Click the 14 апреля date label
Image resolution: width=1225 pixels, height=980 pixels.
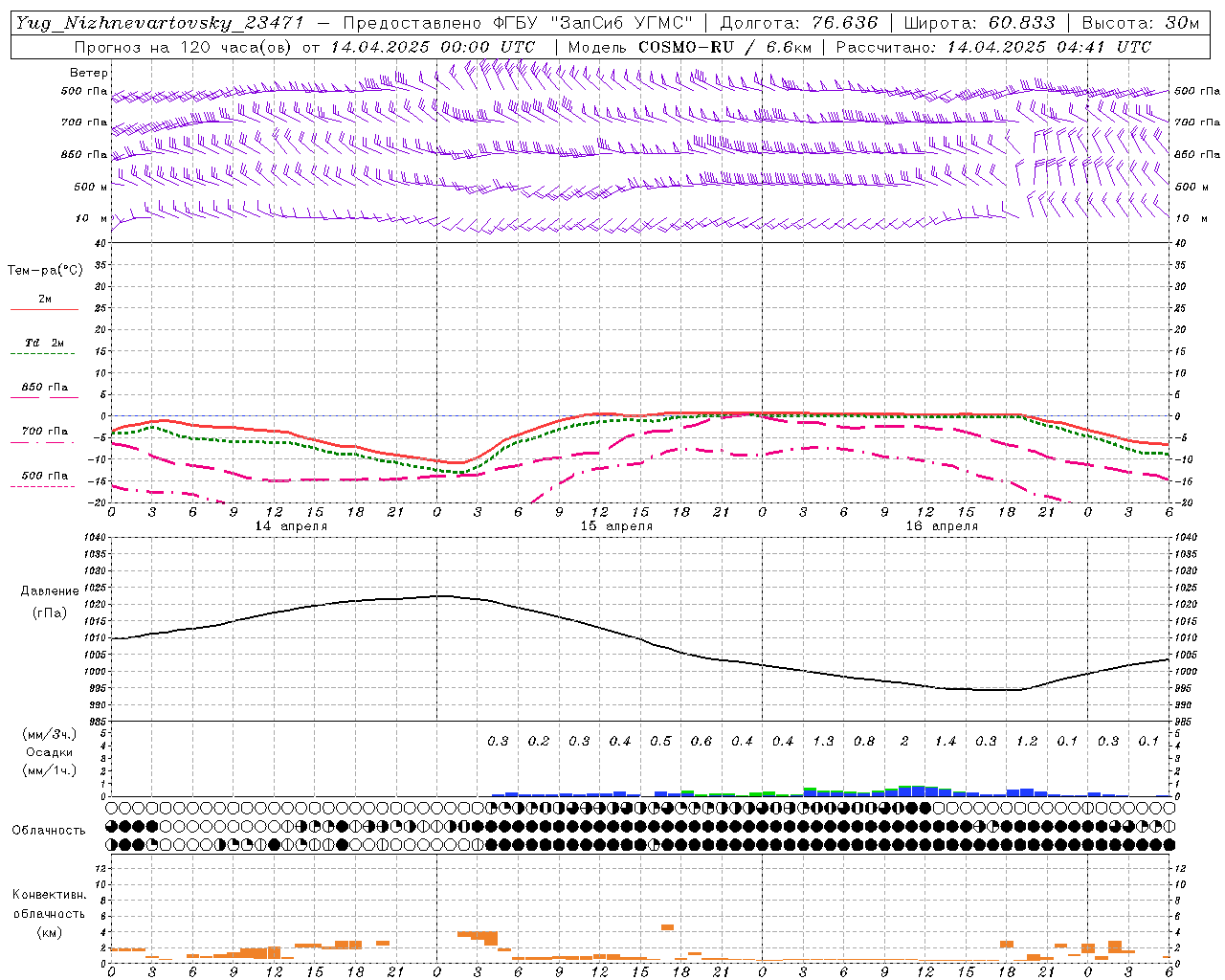tap(291, 526)
